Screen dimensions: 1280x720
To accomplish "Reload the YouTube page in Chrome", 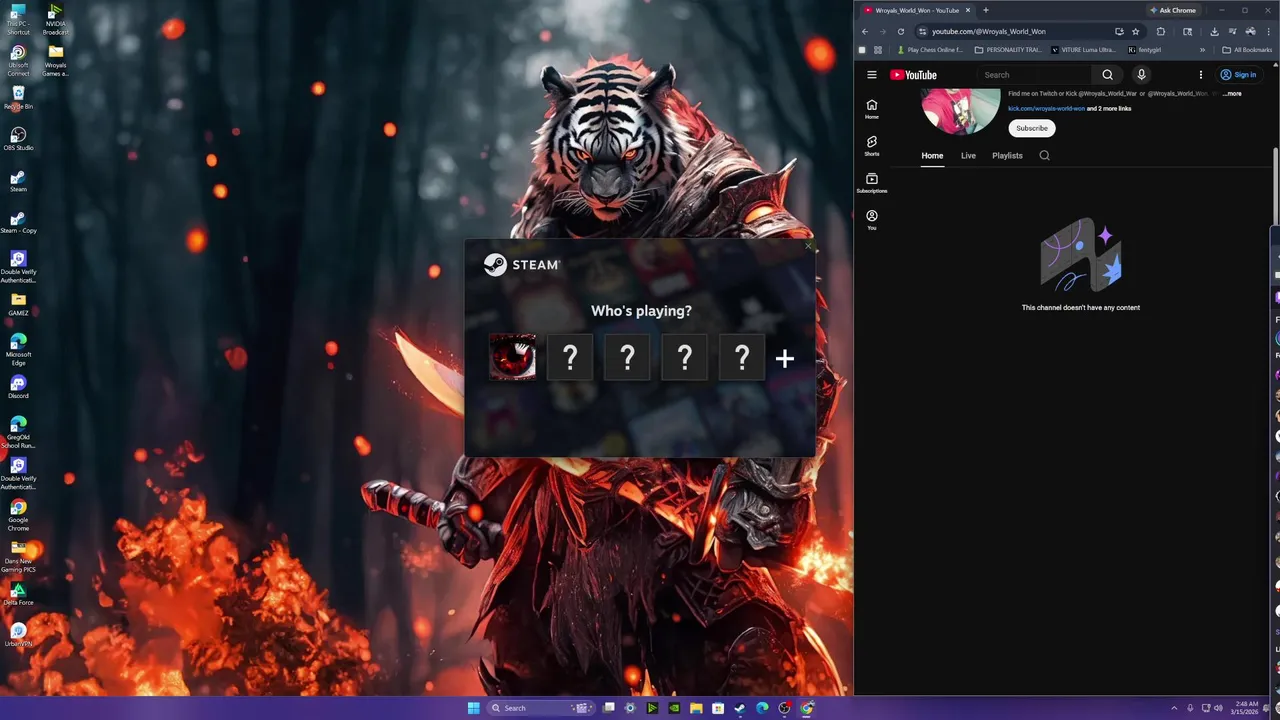I will (901, 31).
